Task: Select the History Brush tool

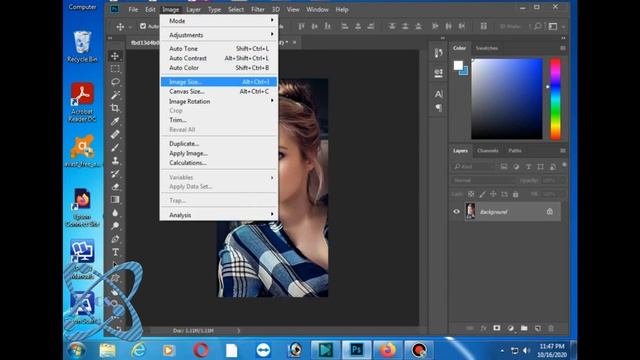Action: [x=116, y=173]
